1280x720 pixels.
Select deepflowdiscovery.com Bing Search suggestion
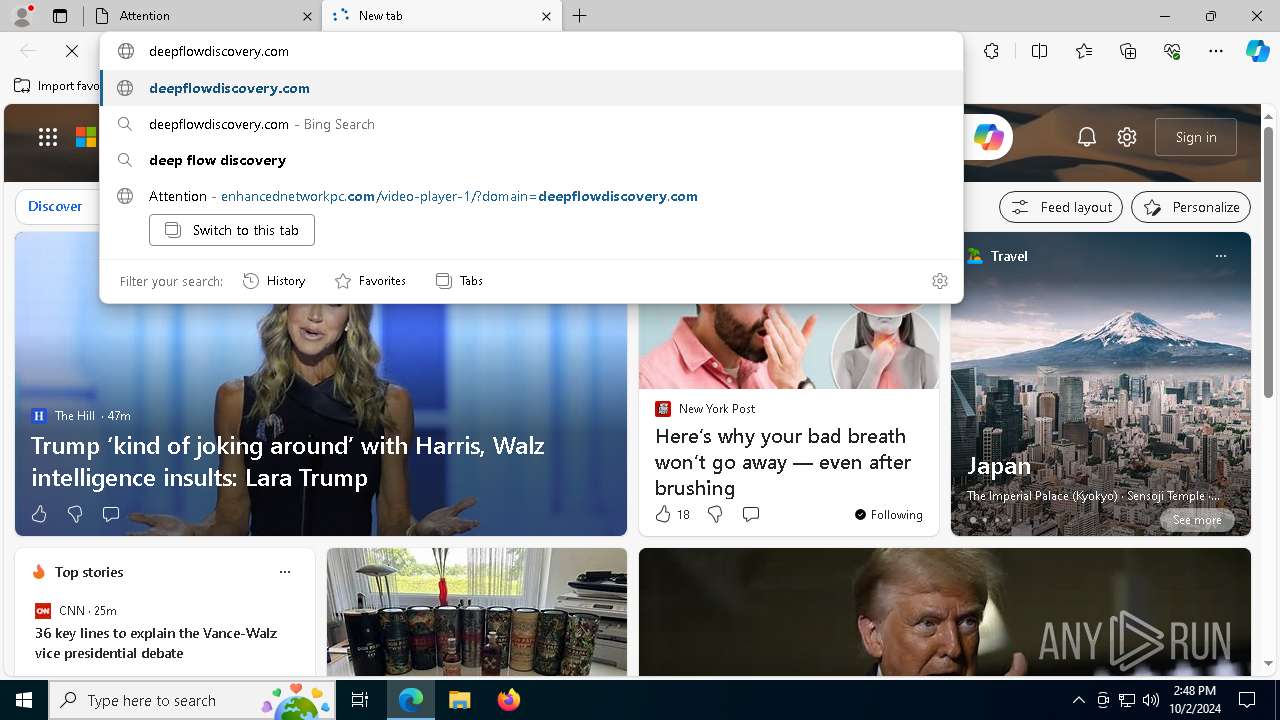(531, 124)
